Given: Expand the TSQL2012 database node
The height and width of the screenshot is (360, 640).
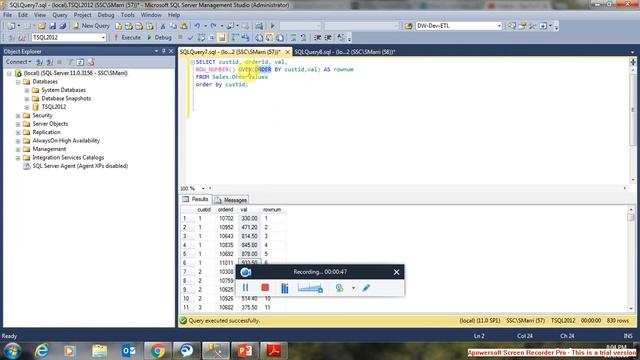Looking at the screenshot, I should (27, 107).
